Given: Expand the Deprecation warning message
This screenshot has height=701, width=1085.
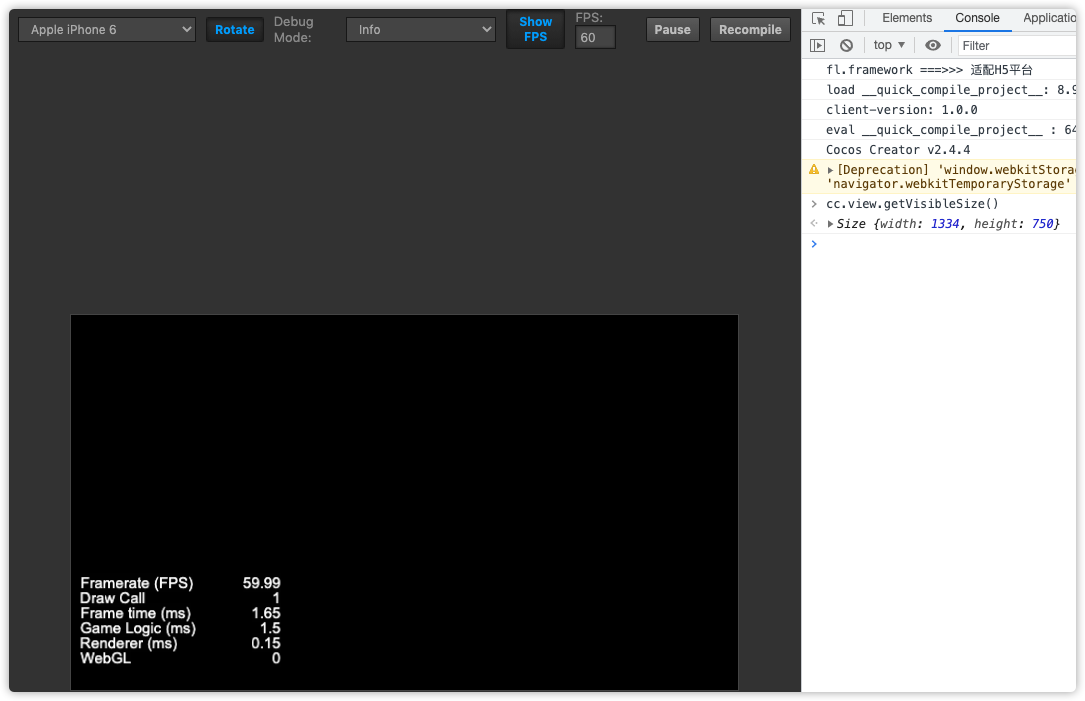Looking at the screenshot, I should click(830, 170).
